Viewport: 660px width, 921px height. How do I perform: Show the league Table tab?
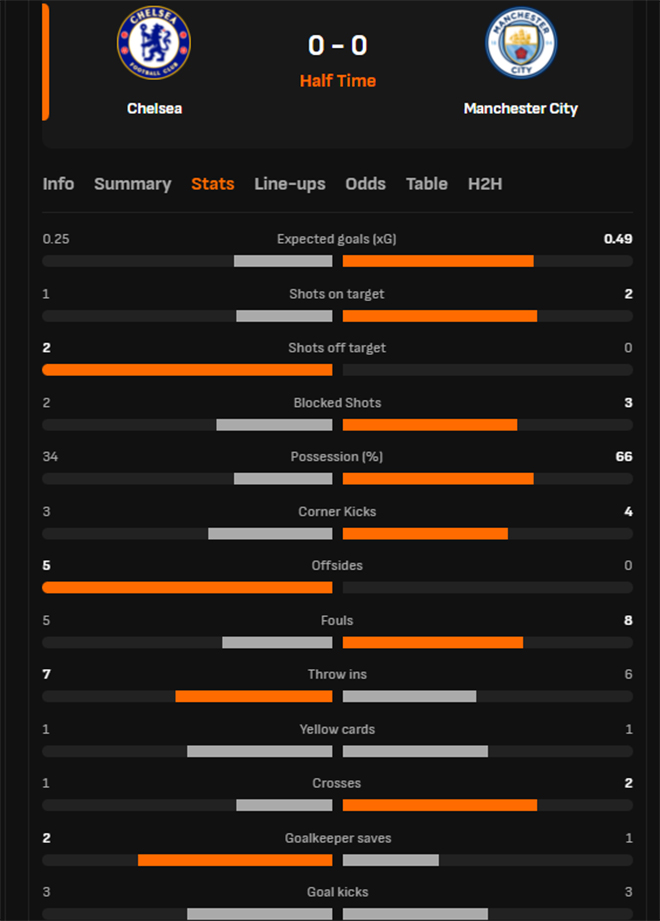(427, 184)
